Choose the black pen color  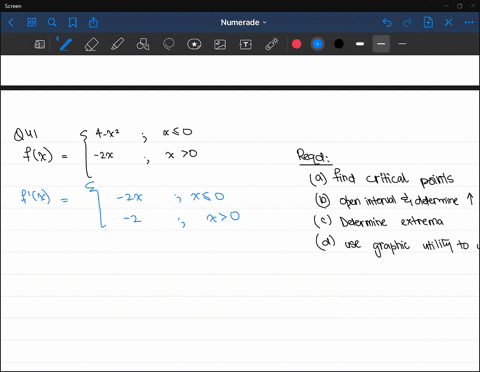click(339, 44)
